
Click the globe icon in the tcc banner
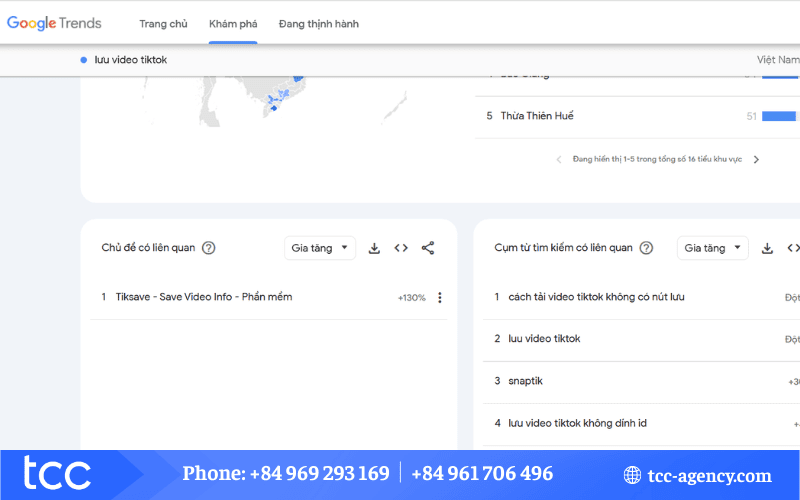[632, 475]
